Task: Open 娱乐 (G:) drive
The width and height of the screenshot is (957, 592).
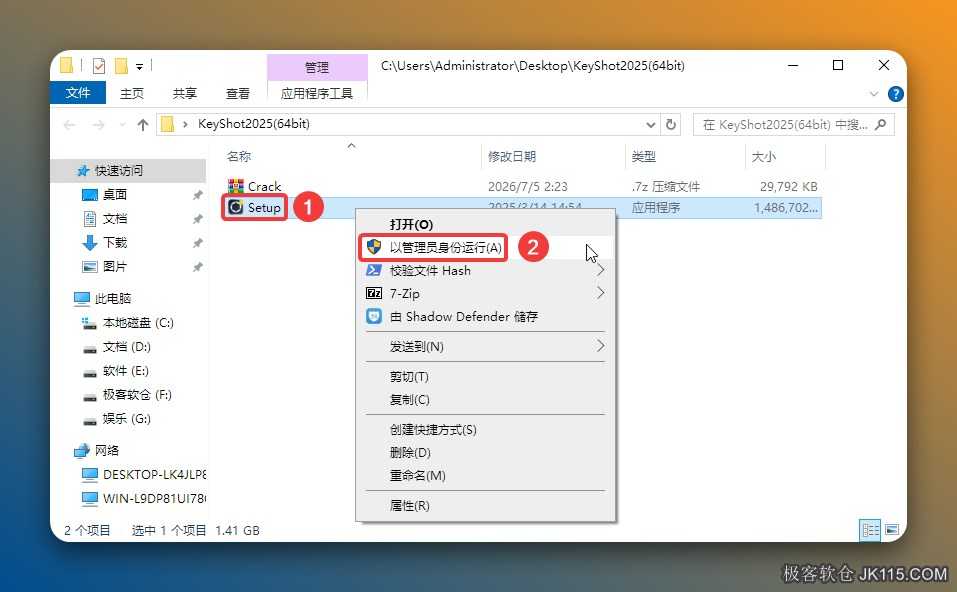Action: (x=126, y=419)
